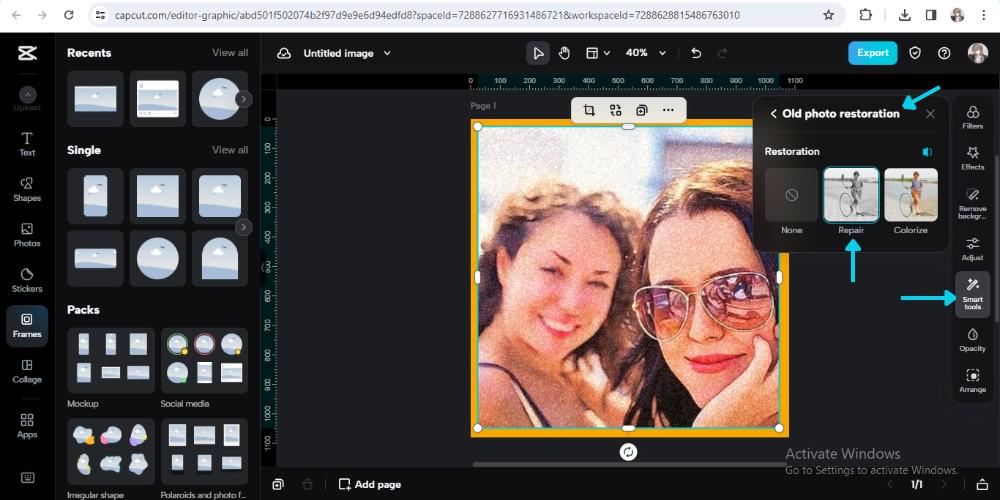The width and height of the screenshot is (1000, 500).
Task: Select None restoration option
Action: click(x=791, y=195)
